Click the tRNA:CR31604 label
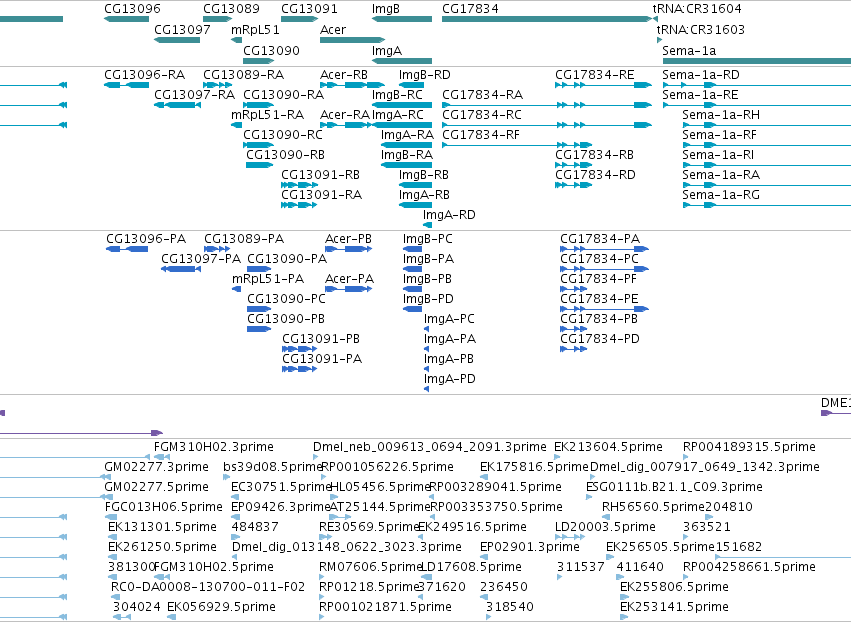 (696, 9)
